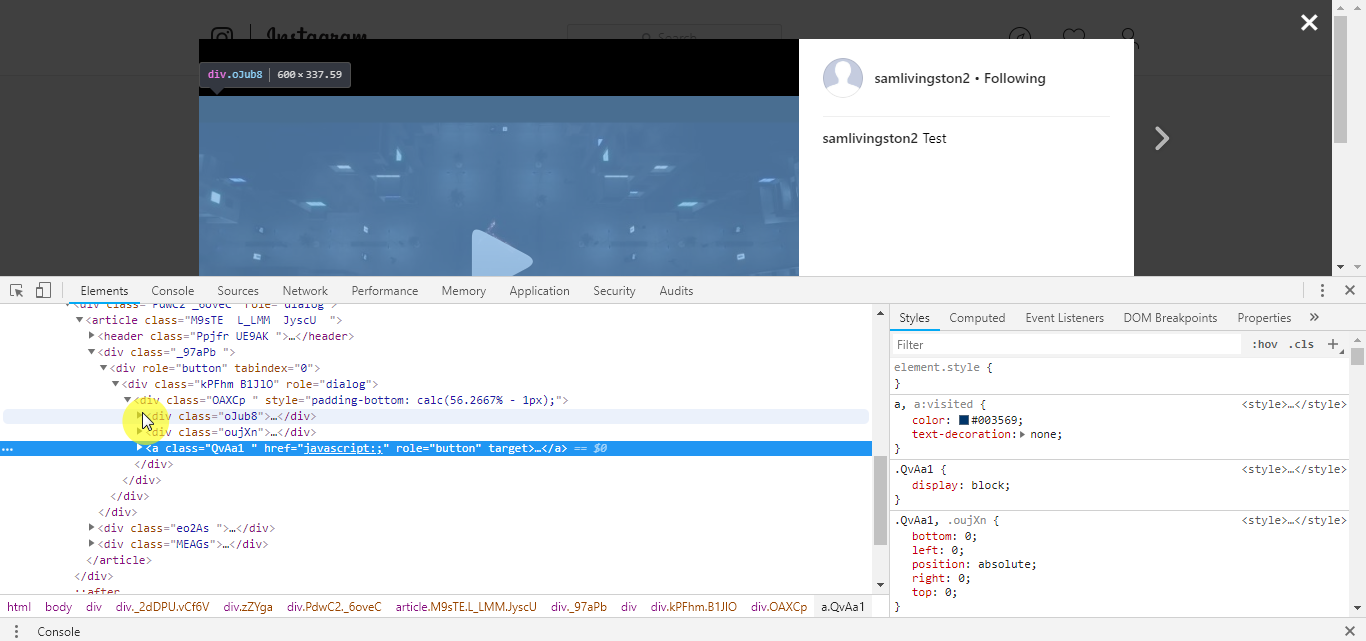This screenshot has width=1366, height=641.
Task: Open samlivingston2 profile link in header
Action: 922,78
